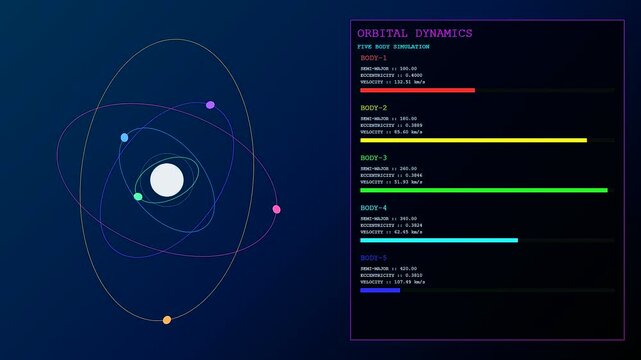
Task: Click BODY-2 VELOCITY line
Action: pos(391,132)
